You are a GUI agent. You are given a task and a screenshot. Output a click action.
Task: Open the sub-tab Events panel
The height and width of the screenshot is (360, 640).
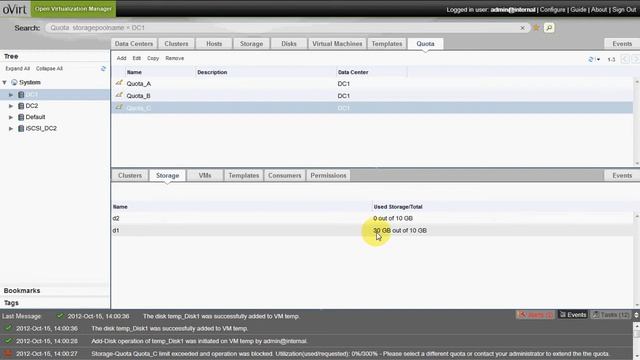(622, 176)
